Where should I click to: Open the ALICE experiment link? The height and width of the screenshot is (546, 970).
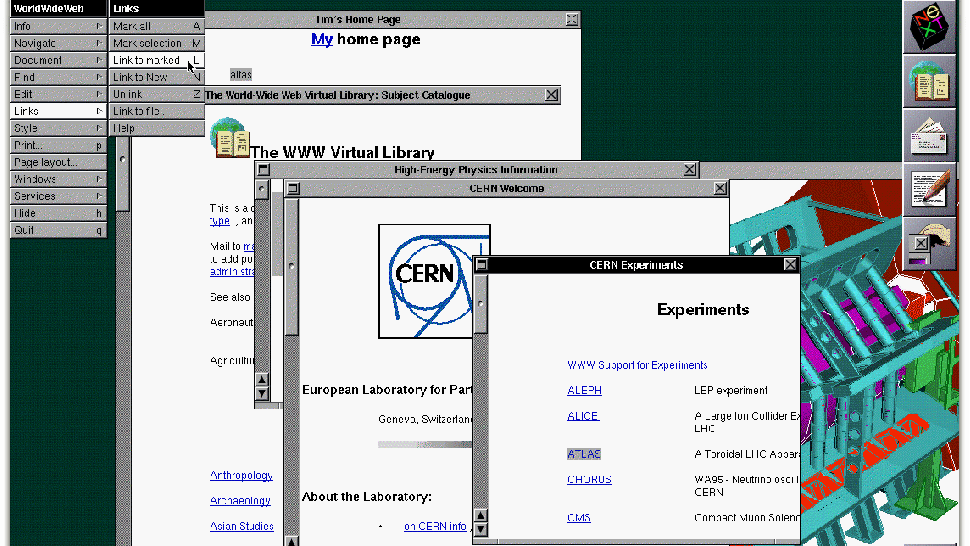click(583, 416)
